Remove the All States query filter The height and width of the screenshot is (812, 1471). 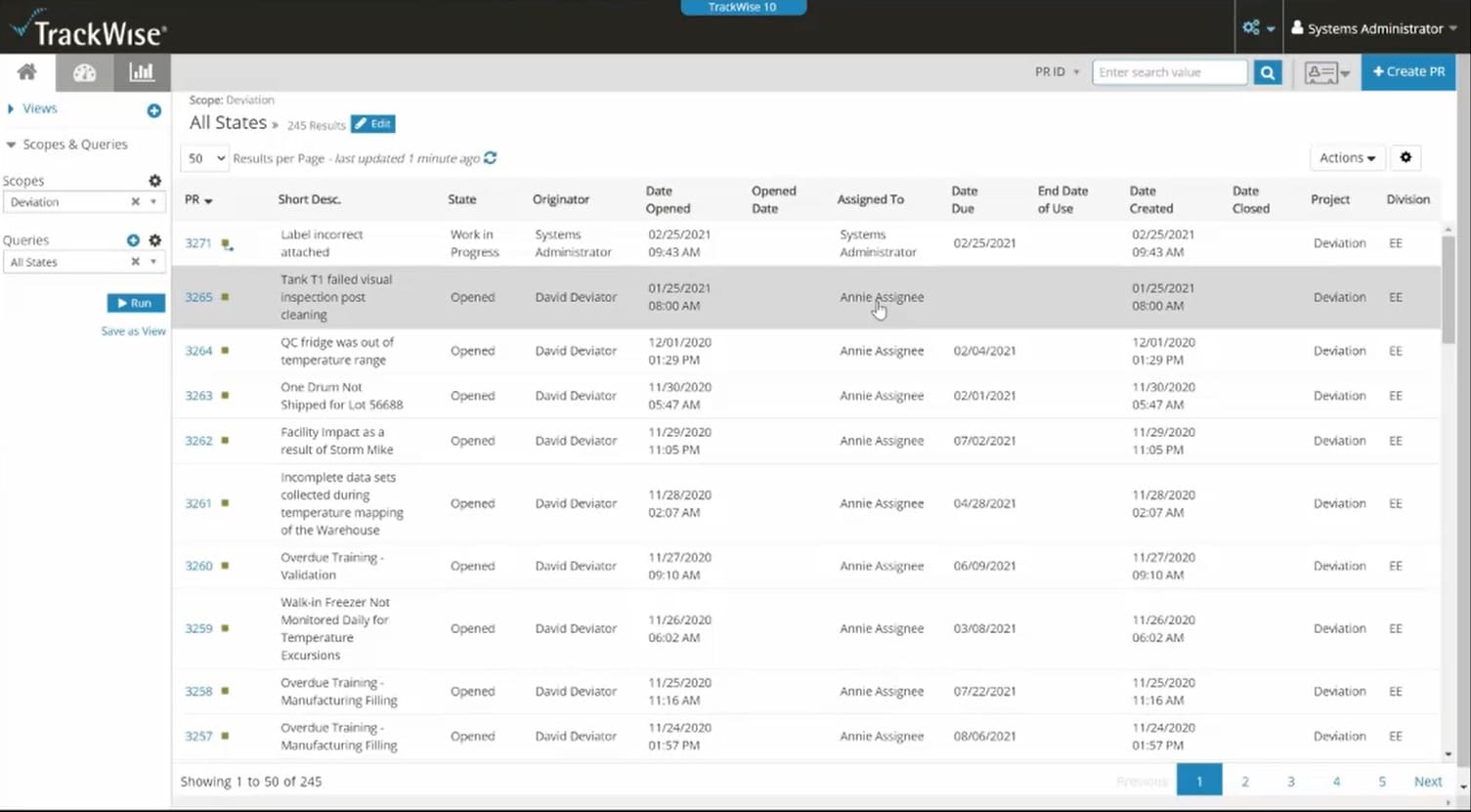(135, 262)
